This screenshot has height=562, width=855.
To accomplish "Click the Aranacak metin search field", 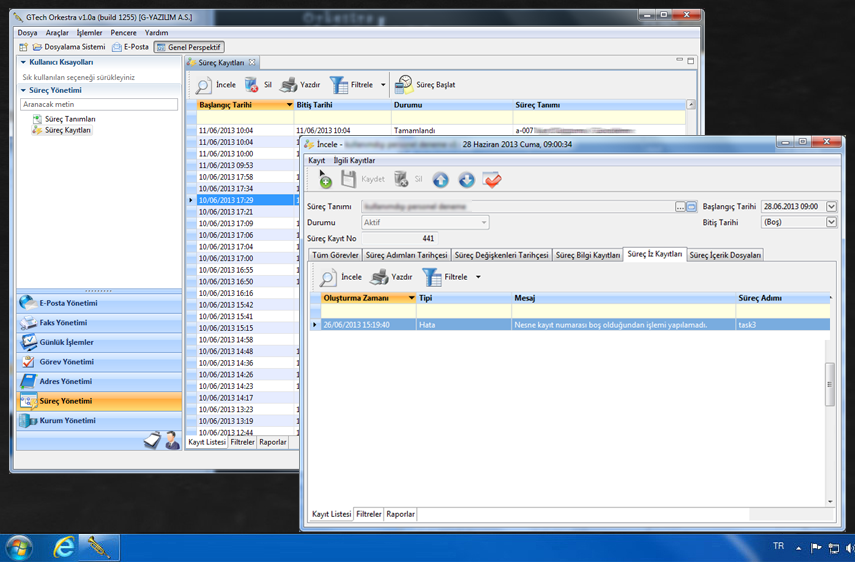I will pos(99,104).
